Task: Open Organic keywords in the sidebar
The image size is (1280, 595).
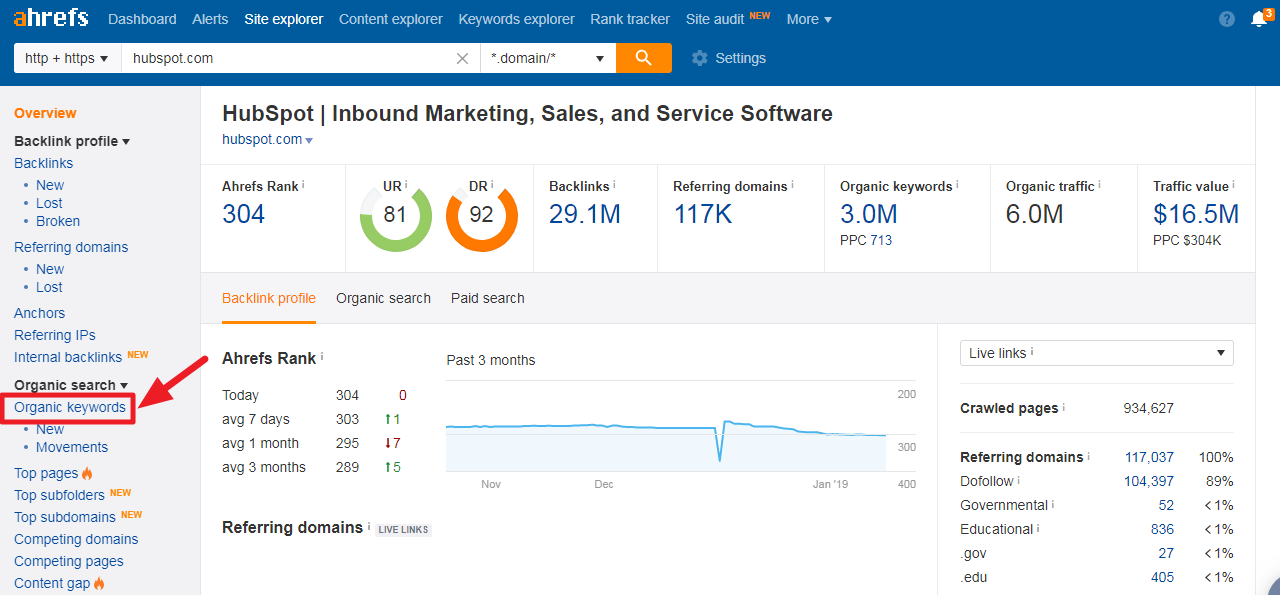Action: pyautogui.click(x=70, y=407)
